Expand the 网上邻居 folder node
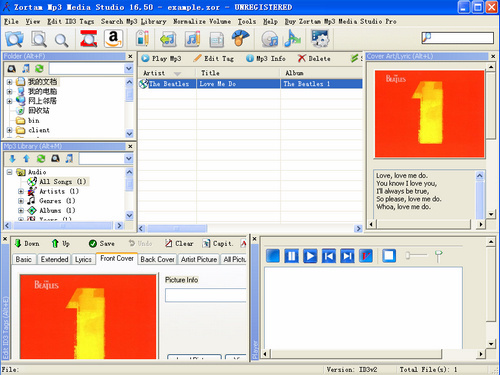This screenshot has height=375, width=500. pyautogui.click(x=9, y=101)
